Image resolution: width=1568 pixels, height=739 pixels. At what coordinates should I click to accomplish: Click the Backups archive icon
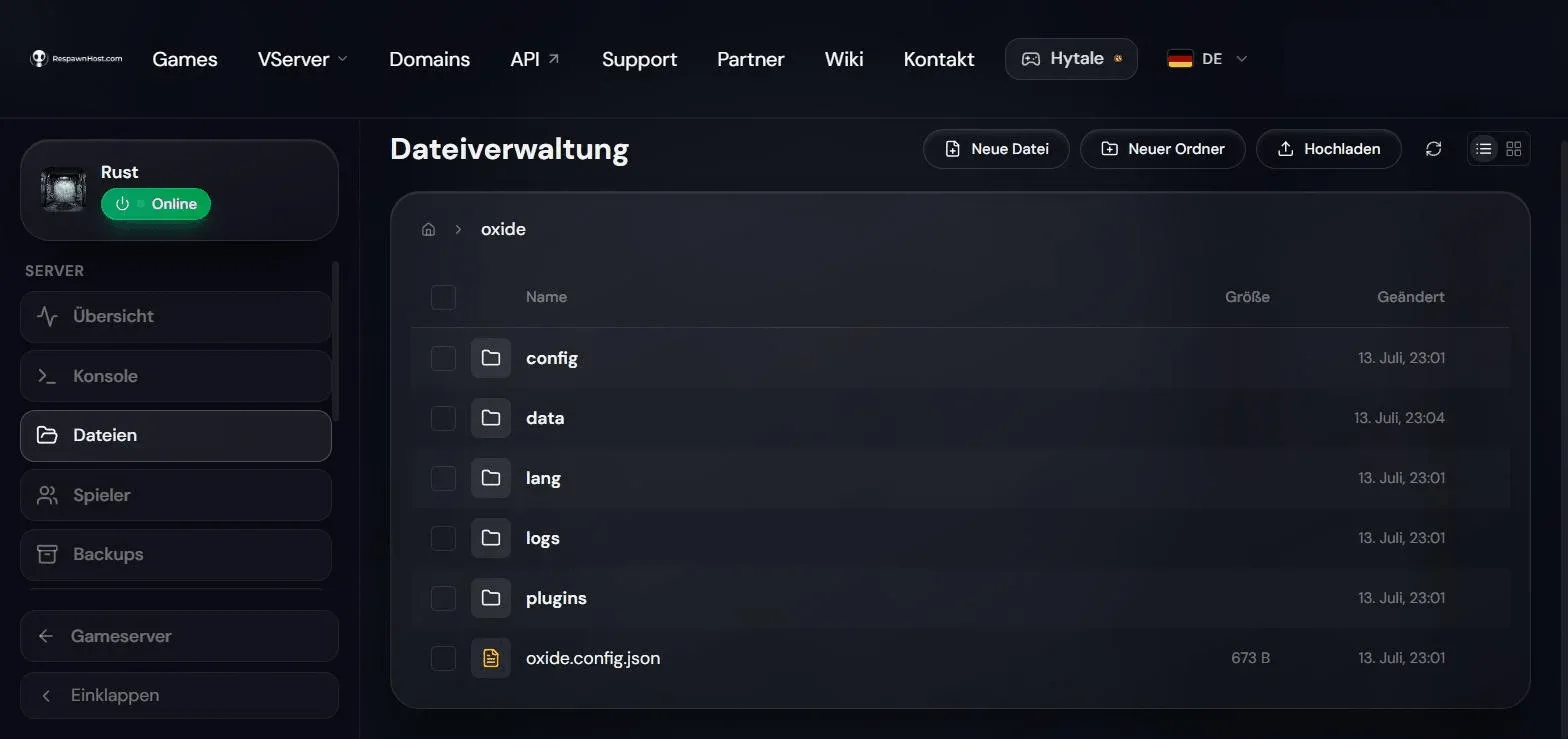(x=47, y=554)
